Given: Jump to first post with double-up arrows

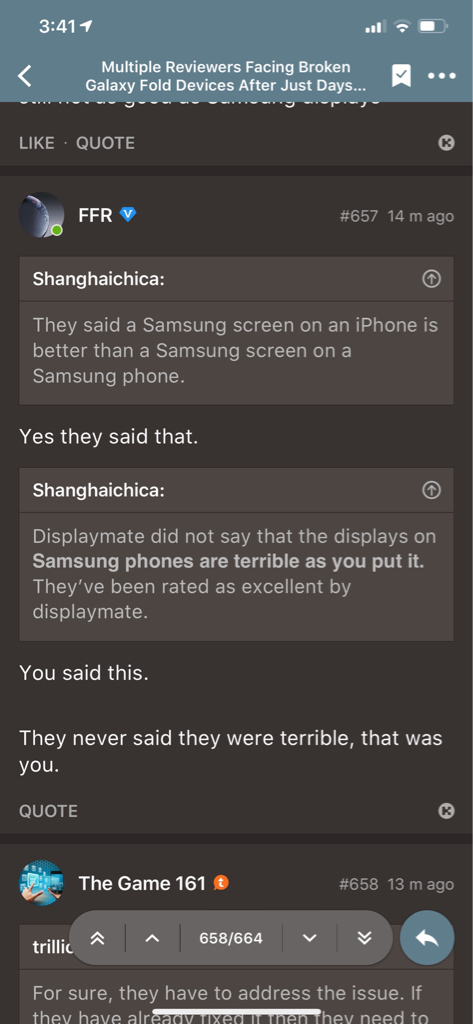Looking at the screenshot, I should tap(97, 938).
